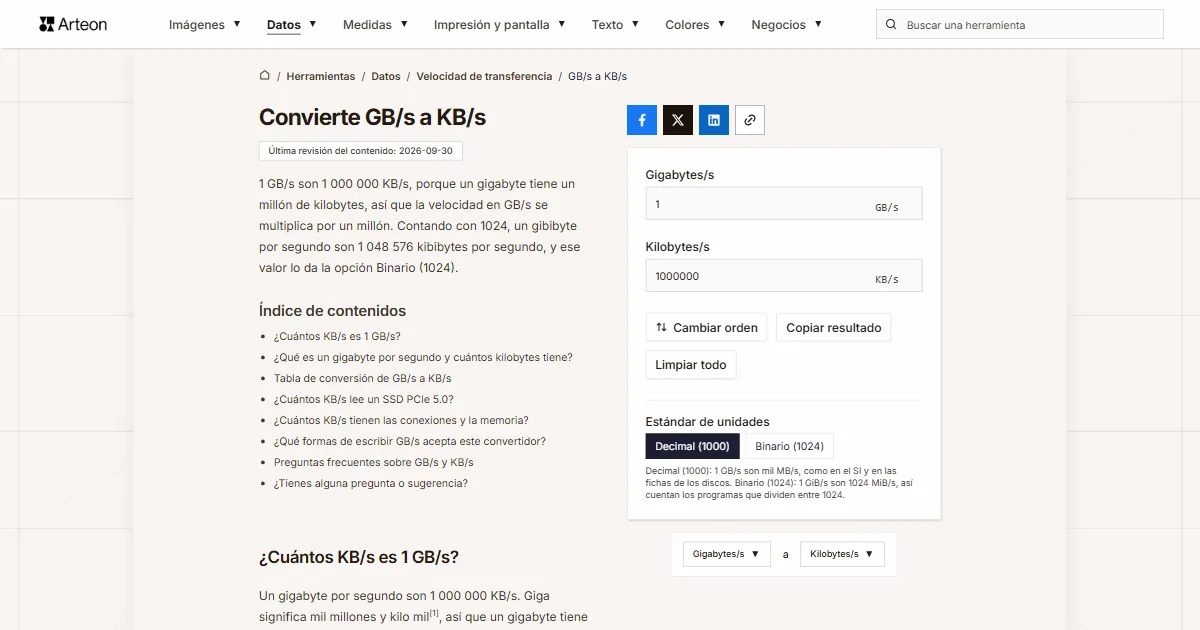Jump to Tabla de conversión de GB/s a KB/s
Screen dimensions: 1200x630
tap(363, 379)
